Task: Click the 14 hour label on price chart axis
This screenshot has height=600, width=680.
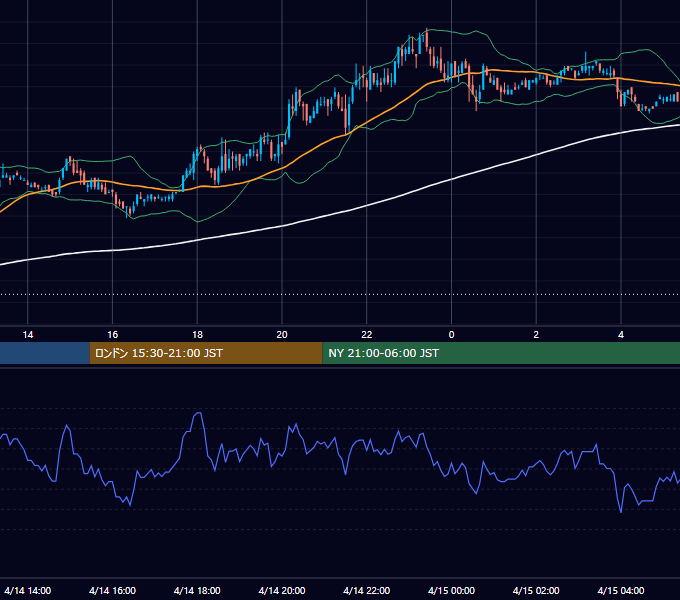Action: pos(28,335)
